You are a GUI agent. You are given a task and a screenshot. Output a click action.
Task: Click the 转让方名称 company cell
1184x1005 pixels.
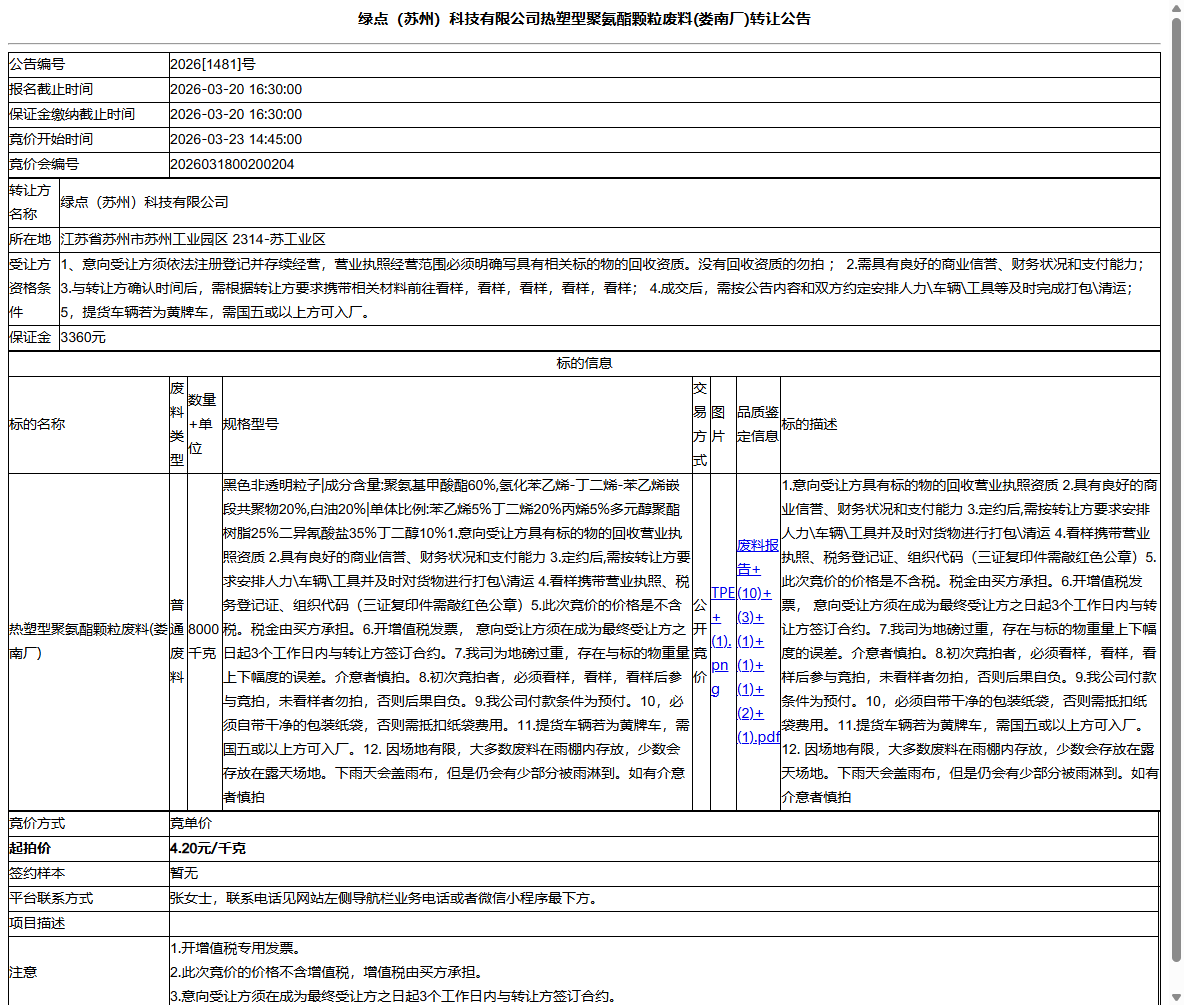145,202
